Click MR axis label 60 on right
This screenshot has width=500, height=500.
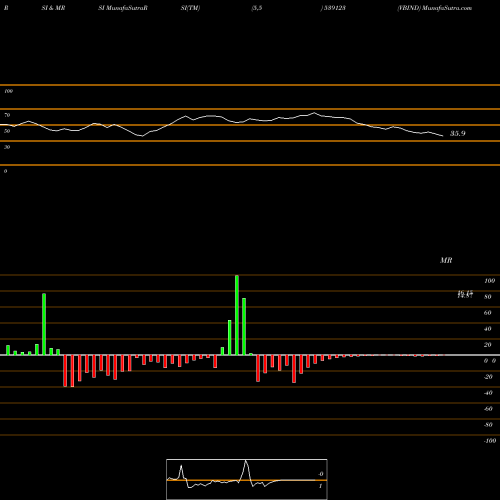point(488,313)
